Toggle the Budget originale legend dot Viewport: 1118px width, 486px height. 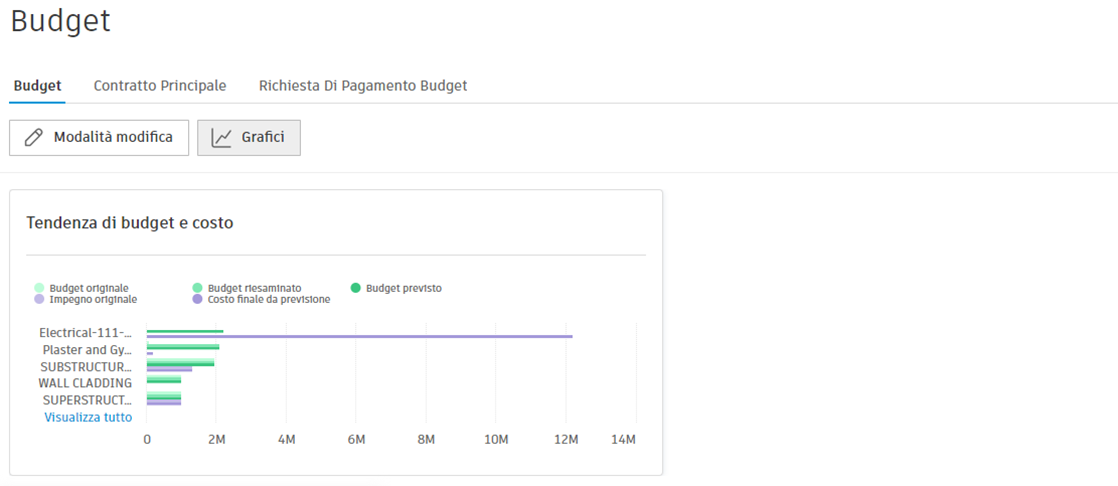pos(39,288)
